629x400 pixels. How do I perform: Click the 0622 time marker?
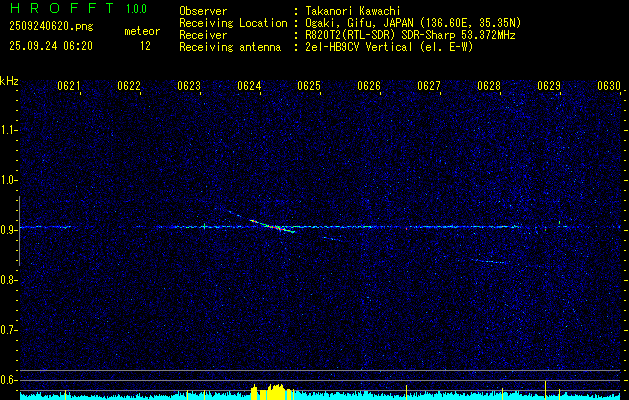129,86
